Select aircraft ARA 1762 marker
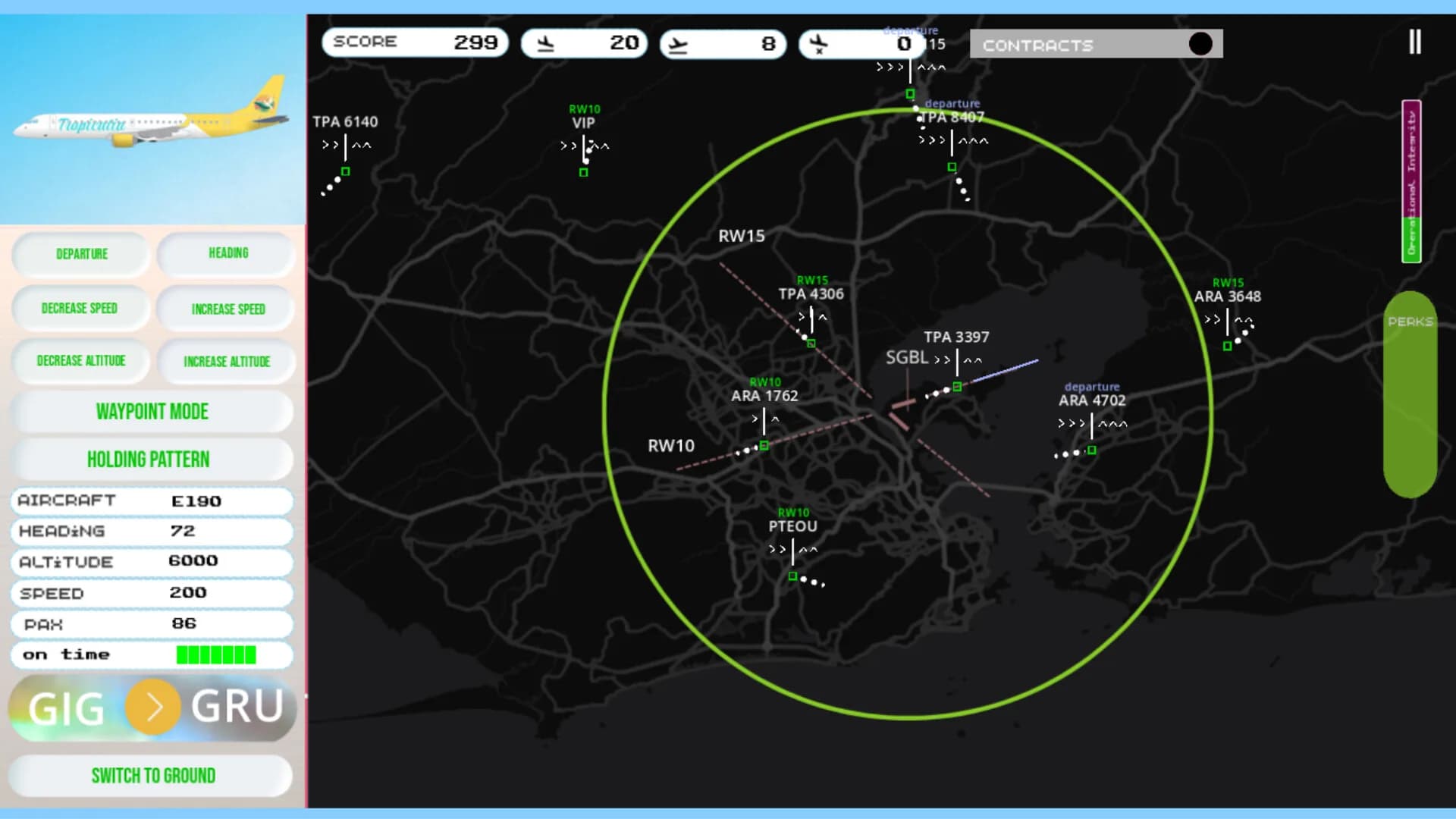 click(x=764, y=446)
